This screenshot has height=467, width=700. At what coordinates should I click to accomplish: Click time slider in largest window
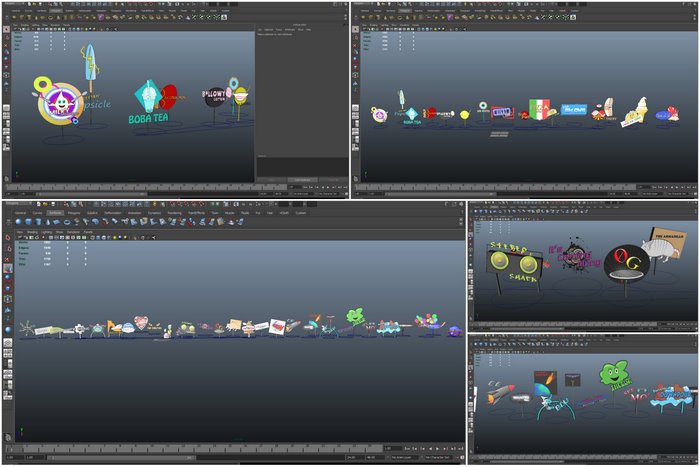[194, 448]
